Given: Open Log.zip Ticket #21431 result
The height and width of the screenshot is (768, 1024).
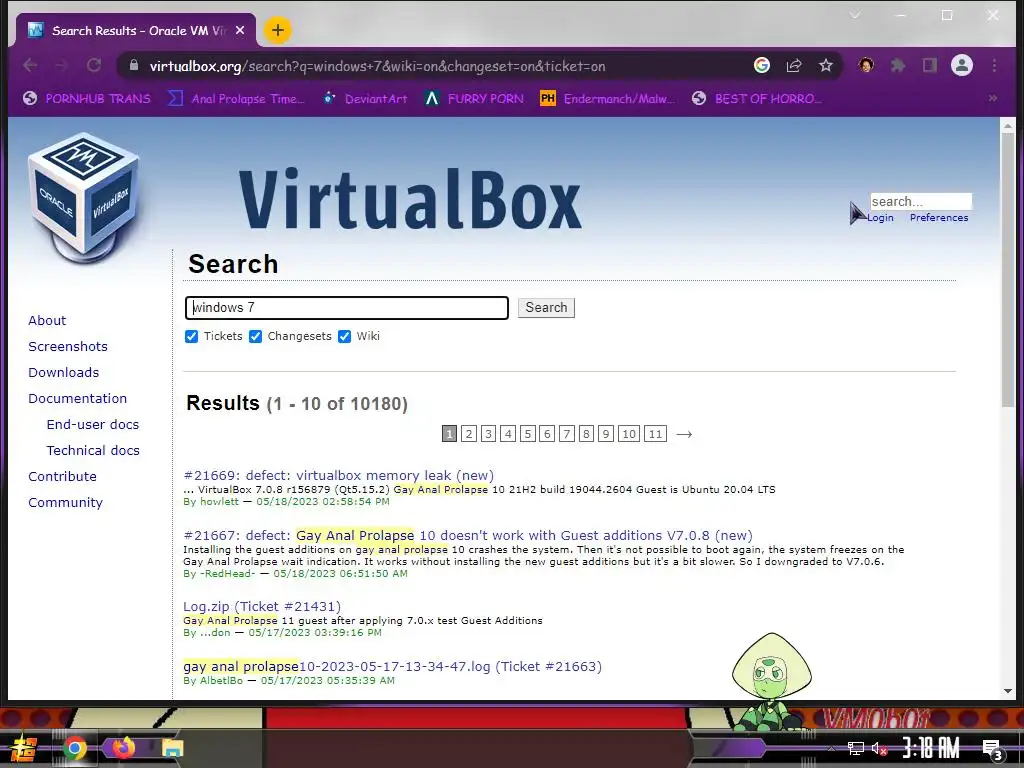Looking at the screenshot, I should [262, 607].
